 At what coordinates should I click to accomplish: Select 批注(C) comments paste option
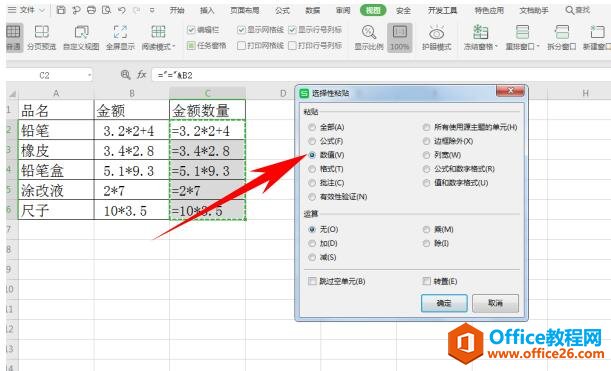click(312, 183)
